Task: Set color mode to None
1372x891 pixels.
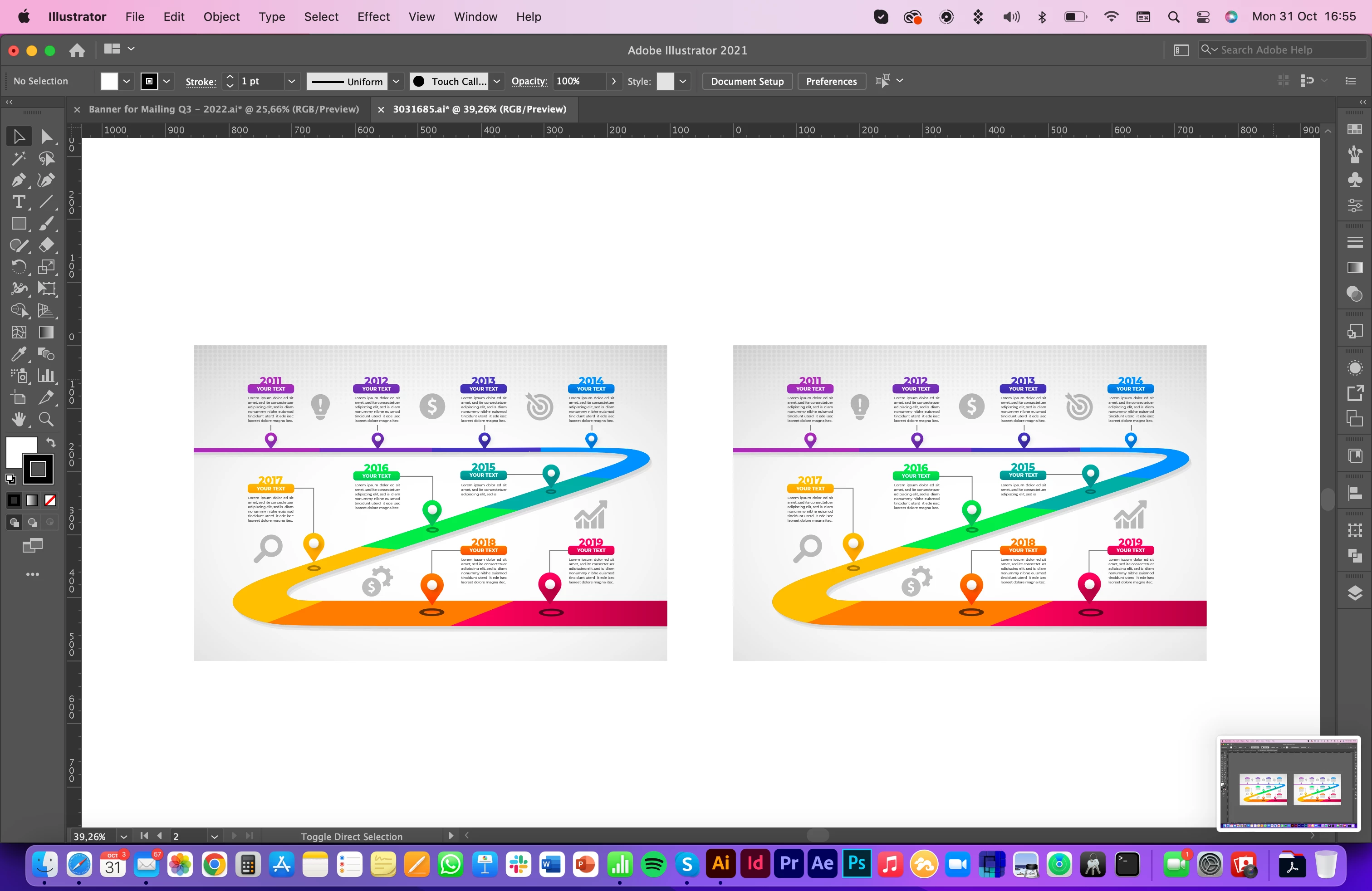Action: click(x=51, y=500)
